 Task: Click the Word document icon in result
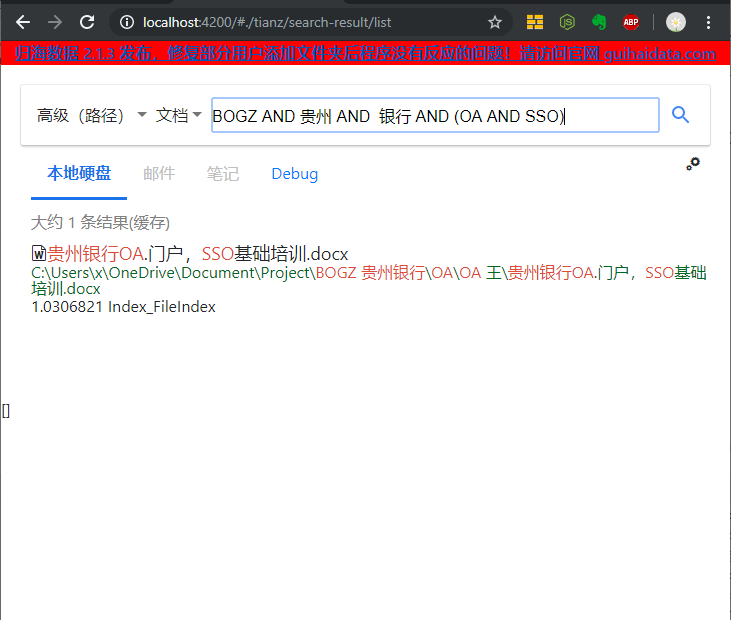click(39, 254)
